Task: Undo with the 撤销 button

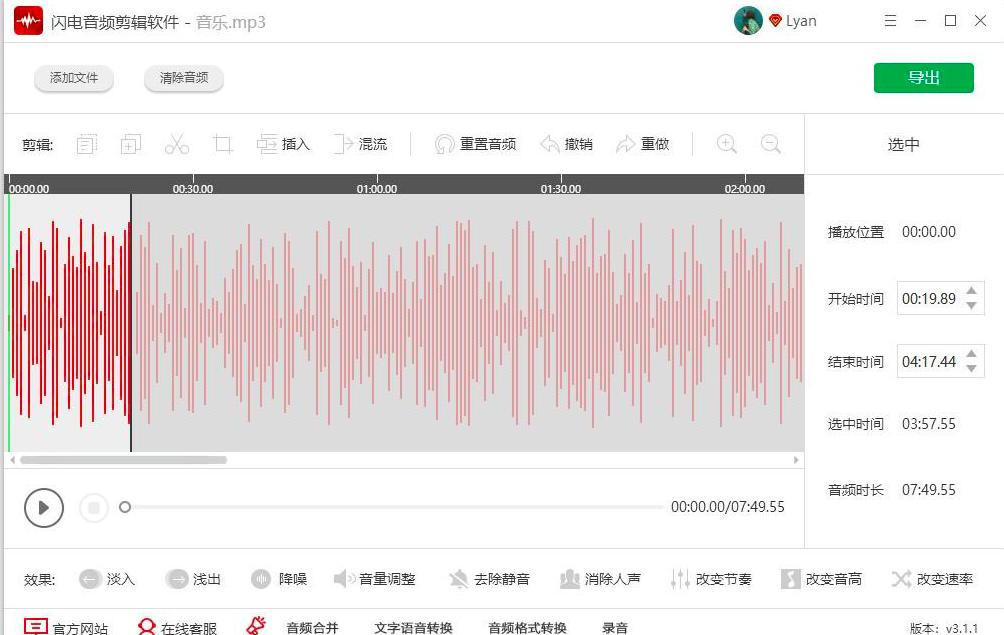Action: pyautogui.click(x=566, y=144)
